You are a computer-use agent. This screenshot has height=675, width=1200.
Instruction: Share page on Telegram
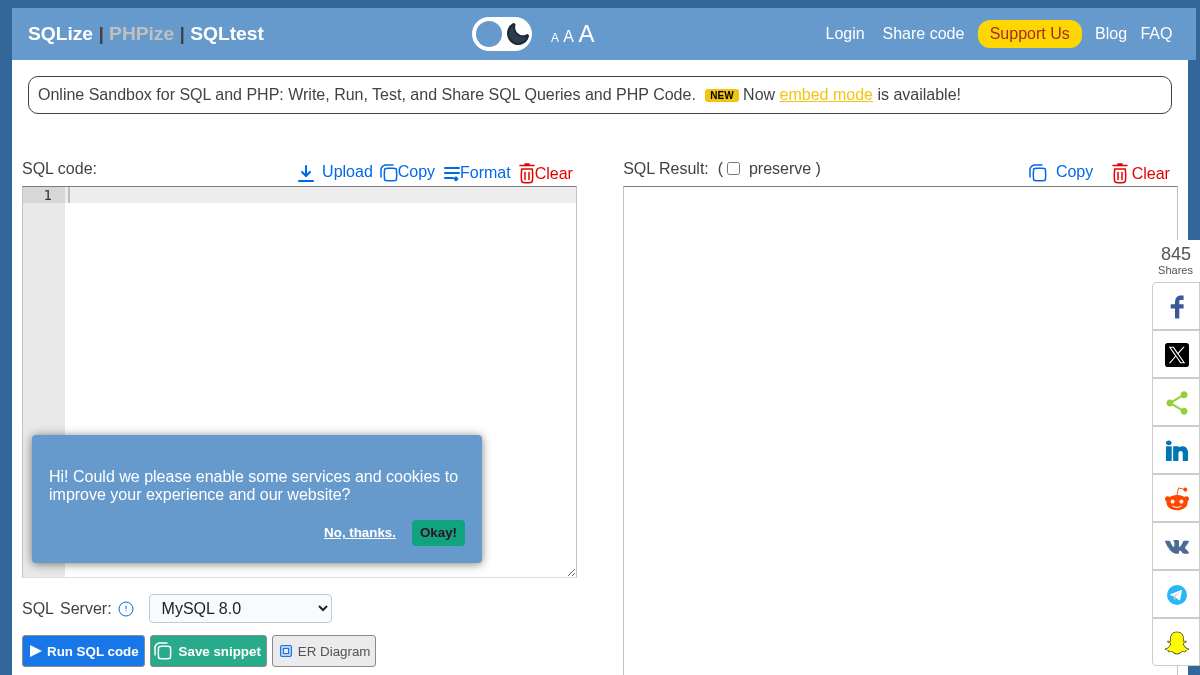pyautogui.click(x=1176, y=595)
